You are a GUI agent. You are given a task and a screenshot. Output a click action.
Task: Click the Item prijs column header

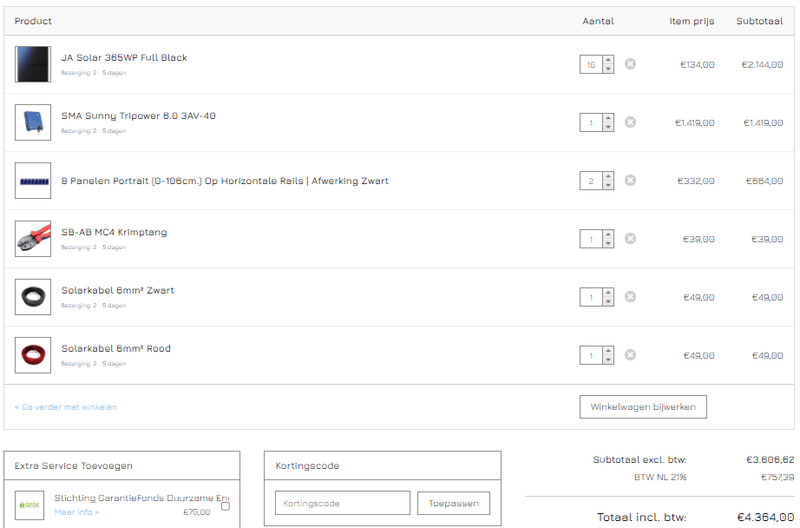(692, 21)
